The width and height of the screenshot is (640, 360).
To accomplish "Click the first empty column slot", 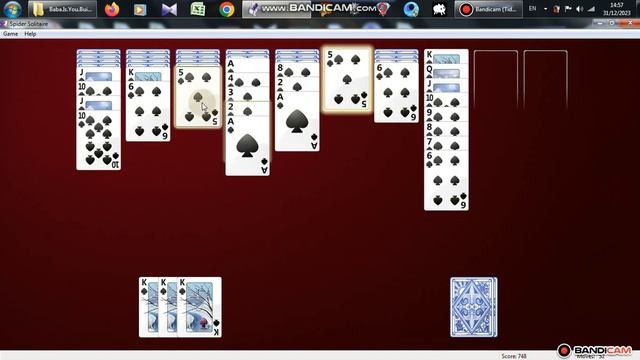I will tap(496, 80).
